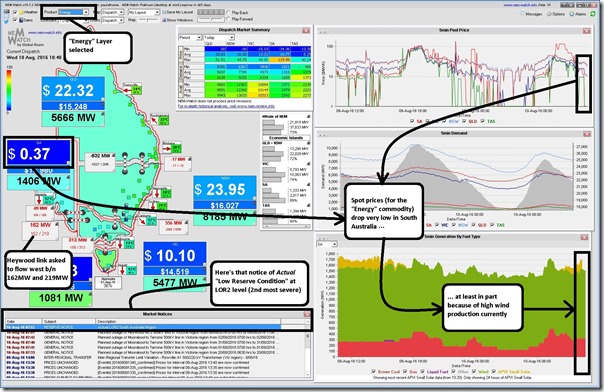Open the Alarms panel
Screen dimensions: 604x392
click(x=578, y=14)
